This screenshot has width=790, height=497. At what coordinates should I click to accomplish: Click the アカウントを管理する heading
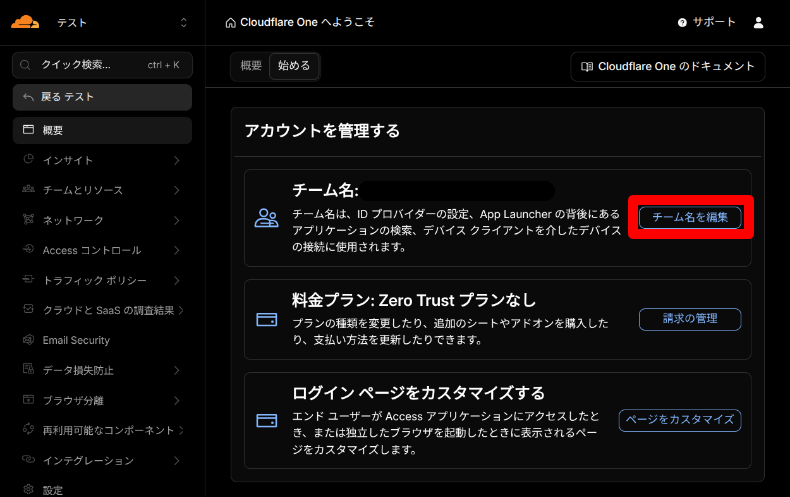(x=322, y=131)
